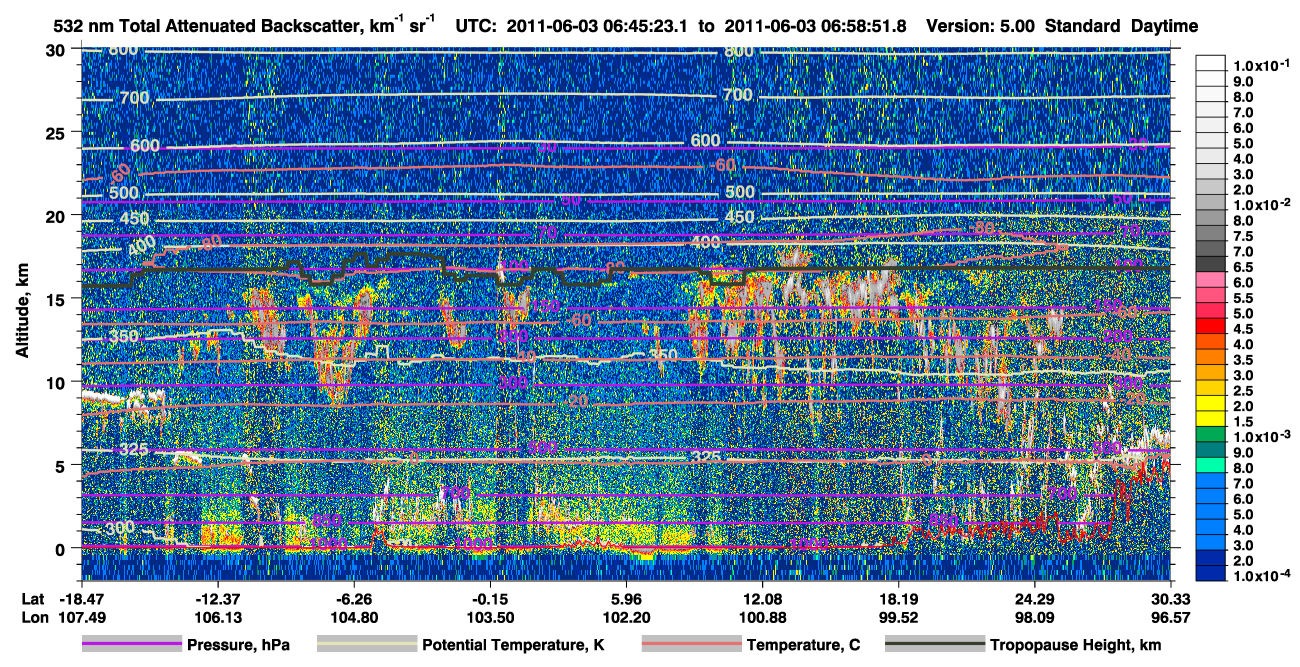Viewport: 1300px width, 667px height.
Task: Click latitude value 18.19
Action: [x=898, y=598]
